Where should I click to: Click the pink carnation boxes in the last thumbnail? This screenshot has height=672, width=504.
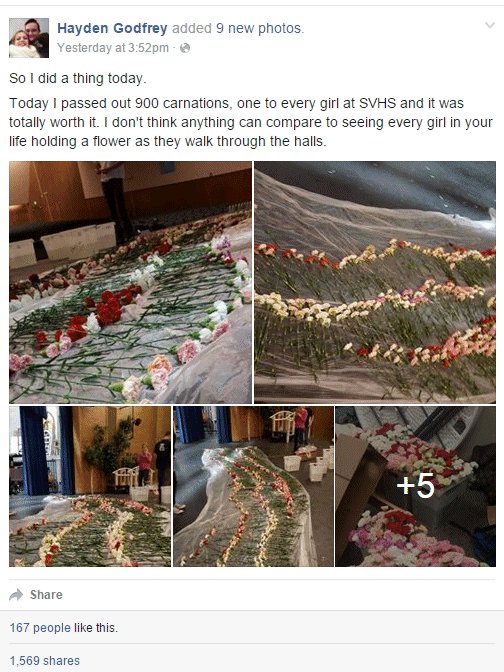[x=411, y=536]
